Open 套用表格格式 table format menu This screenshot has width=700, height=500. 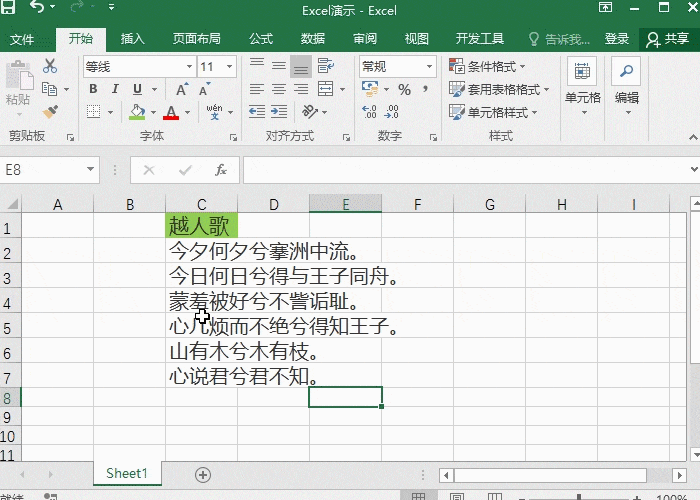pos(499,89)
